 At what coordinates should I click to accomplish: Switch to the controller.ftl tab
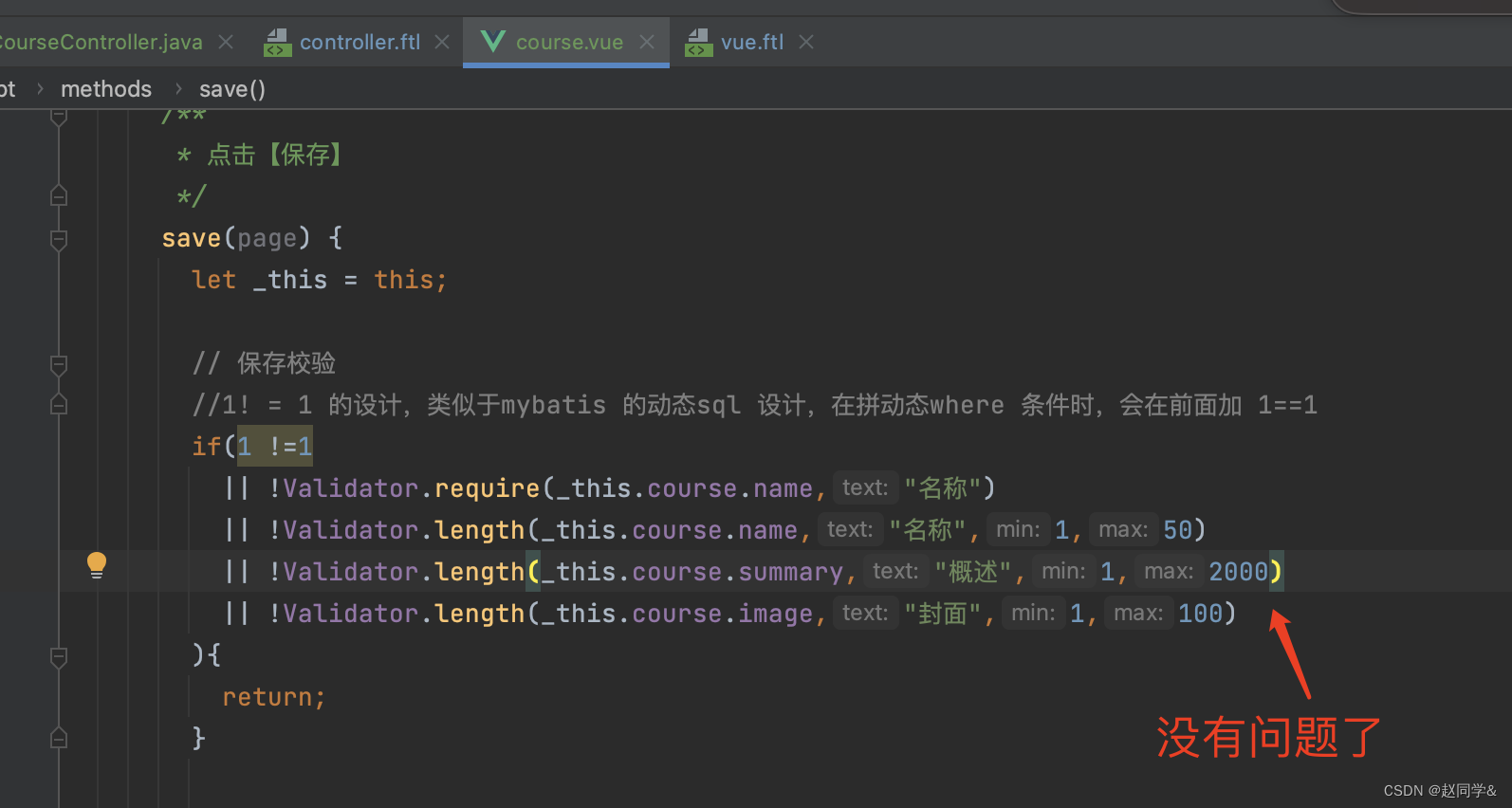click(x=360, y=42)
